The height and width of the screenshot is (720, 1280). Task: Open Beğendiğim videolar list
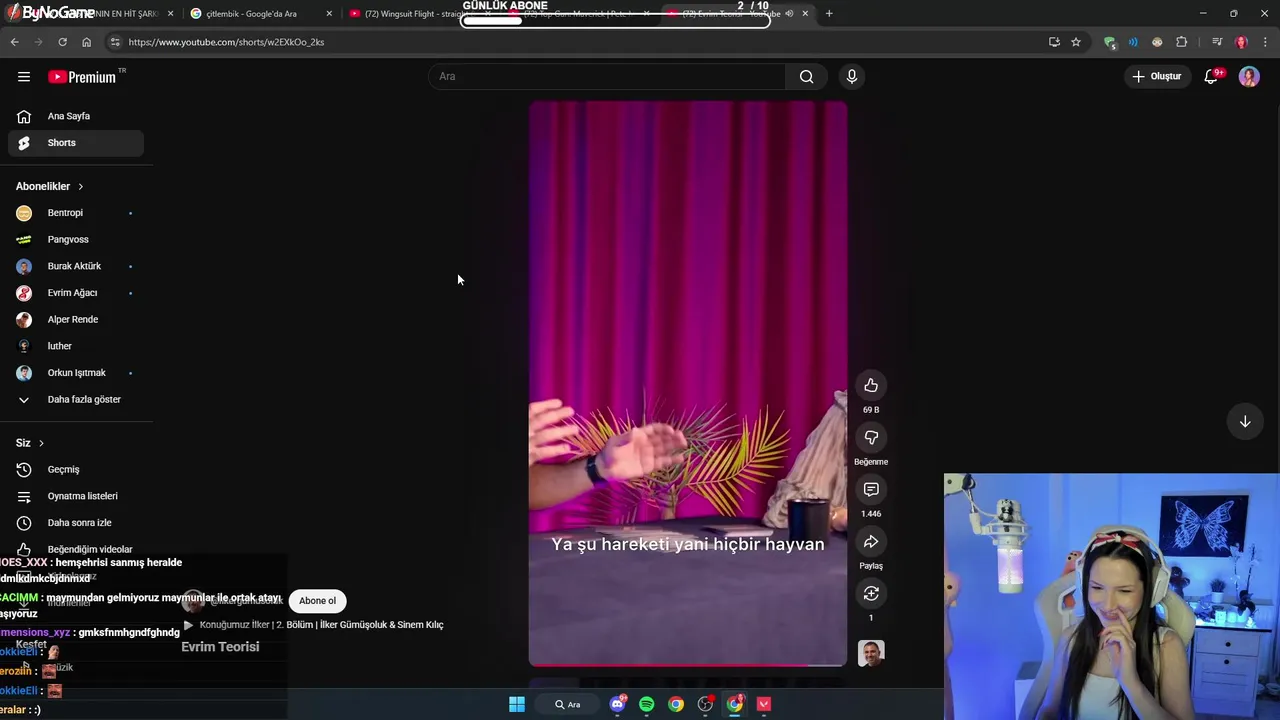(x=76, y=549)
